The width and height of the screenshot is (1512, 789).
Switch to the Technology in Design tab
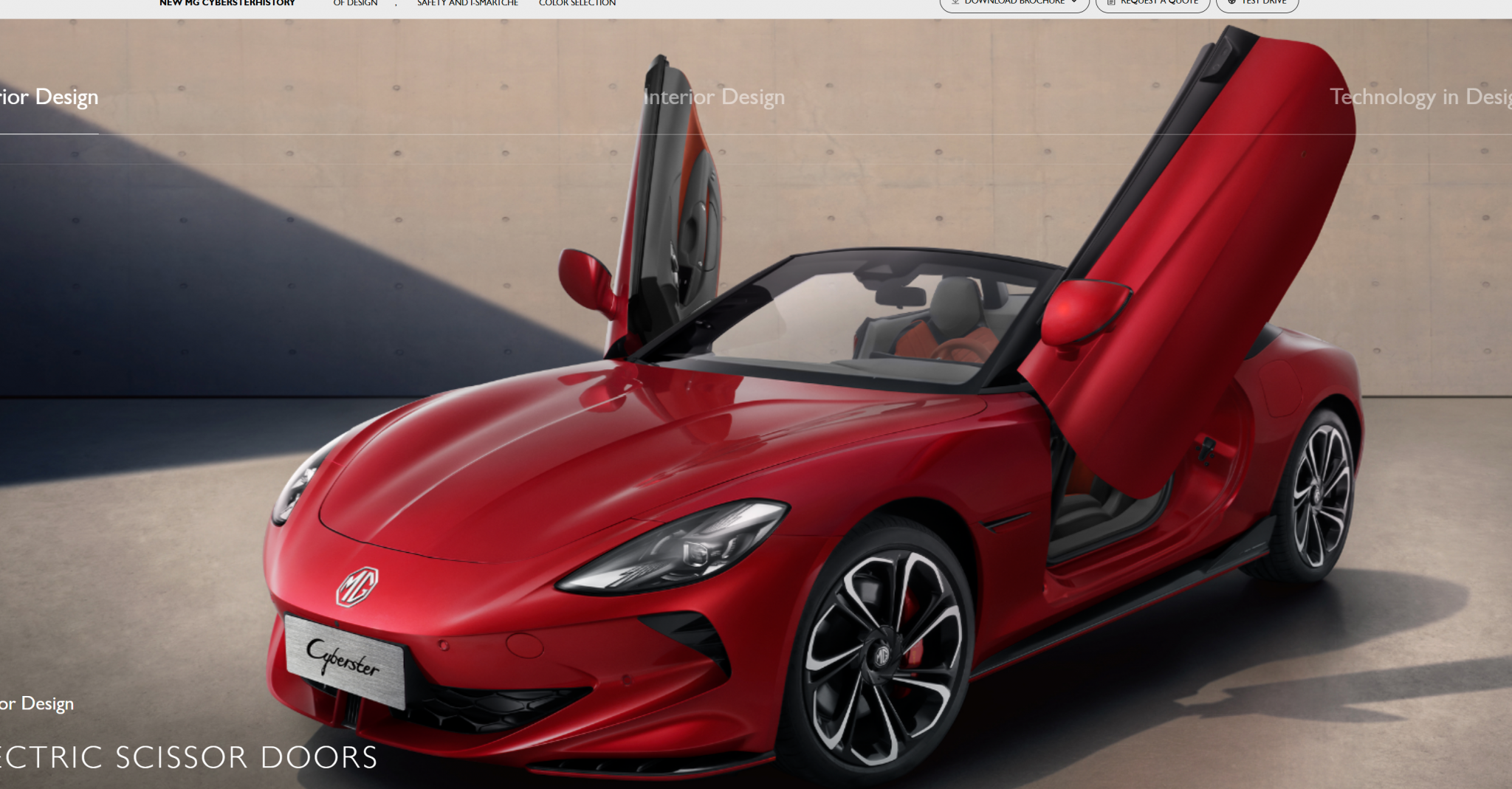tap(1419, 97)
